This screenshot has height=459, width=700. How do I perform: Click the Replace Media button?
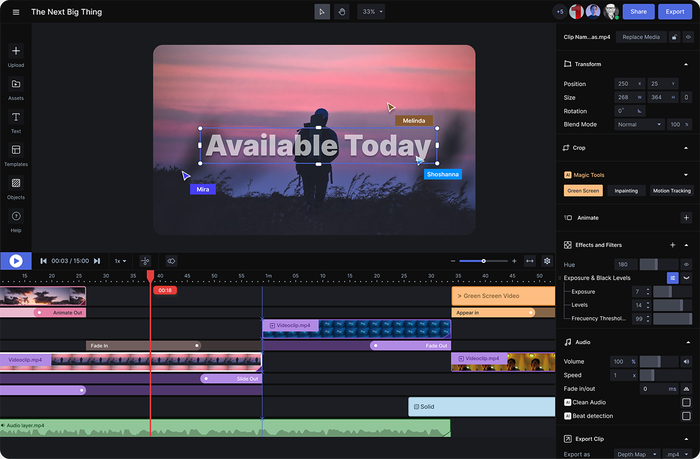640,37
